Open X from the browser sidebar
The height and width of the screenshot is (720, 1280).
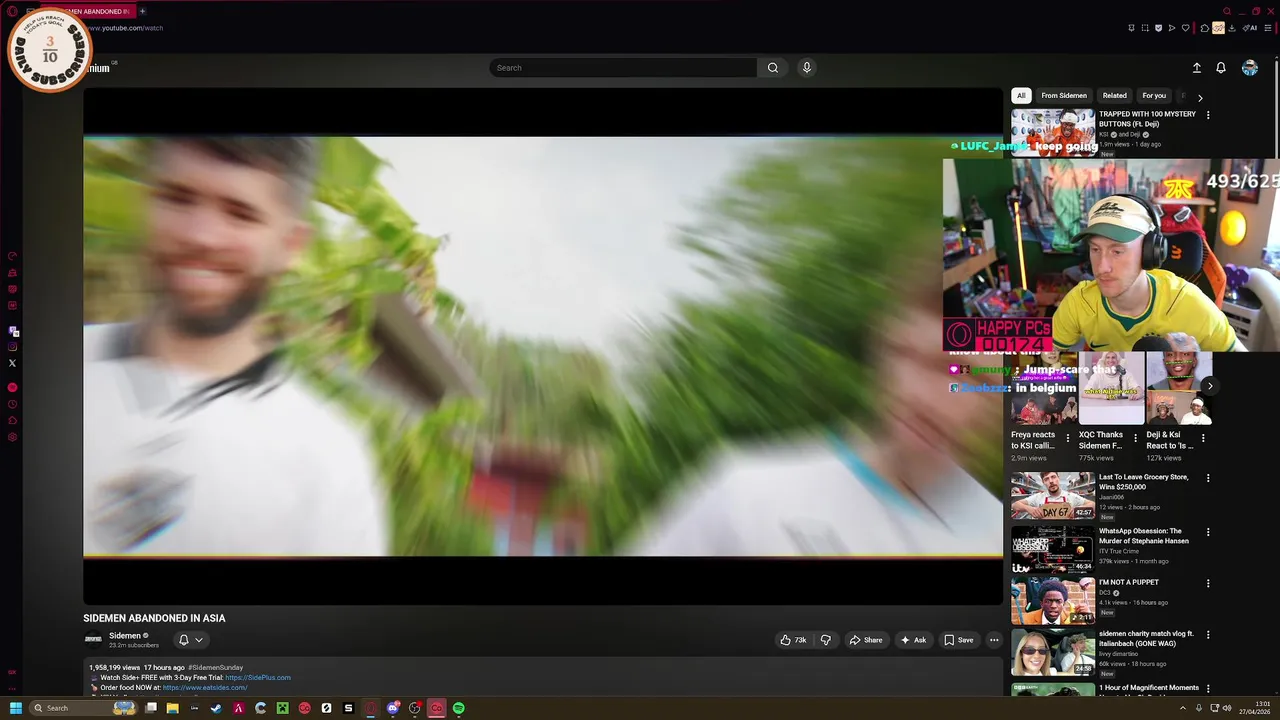(13, 363)
